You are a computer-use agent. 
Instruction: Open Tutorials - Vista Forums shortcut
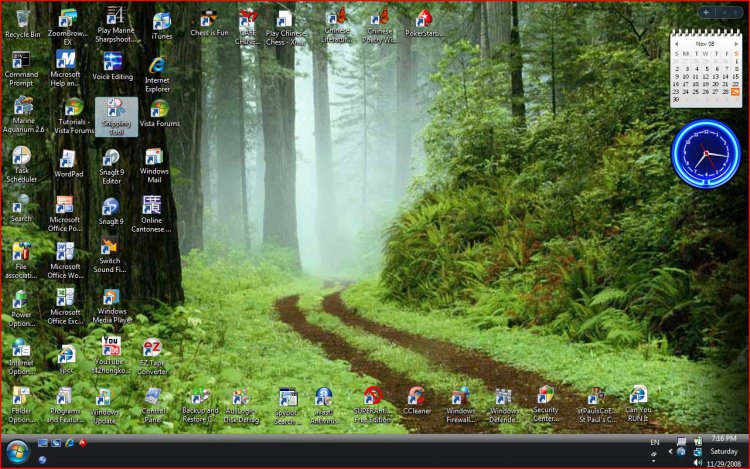[x=73, y=116]
